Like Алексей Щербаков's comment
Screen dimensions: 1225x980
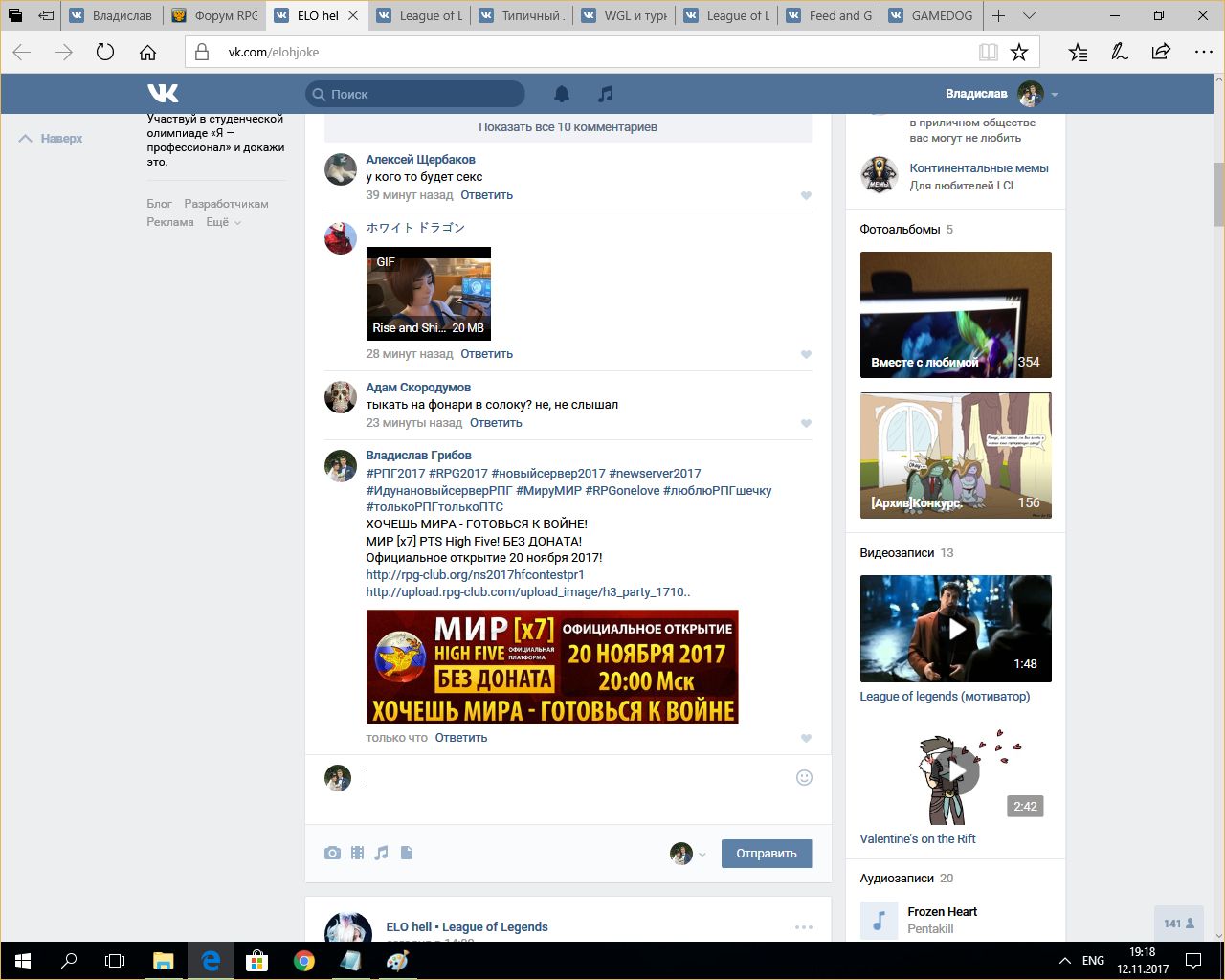click(x=806, y=195)
